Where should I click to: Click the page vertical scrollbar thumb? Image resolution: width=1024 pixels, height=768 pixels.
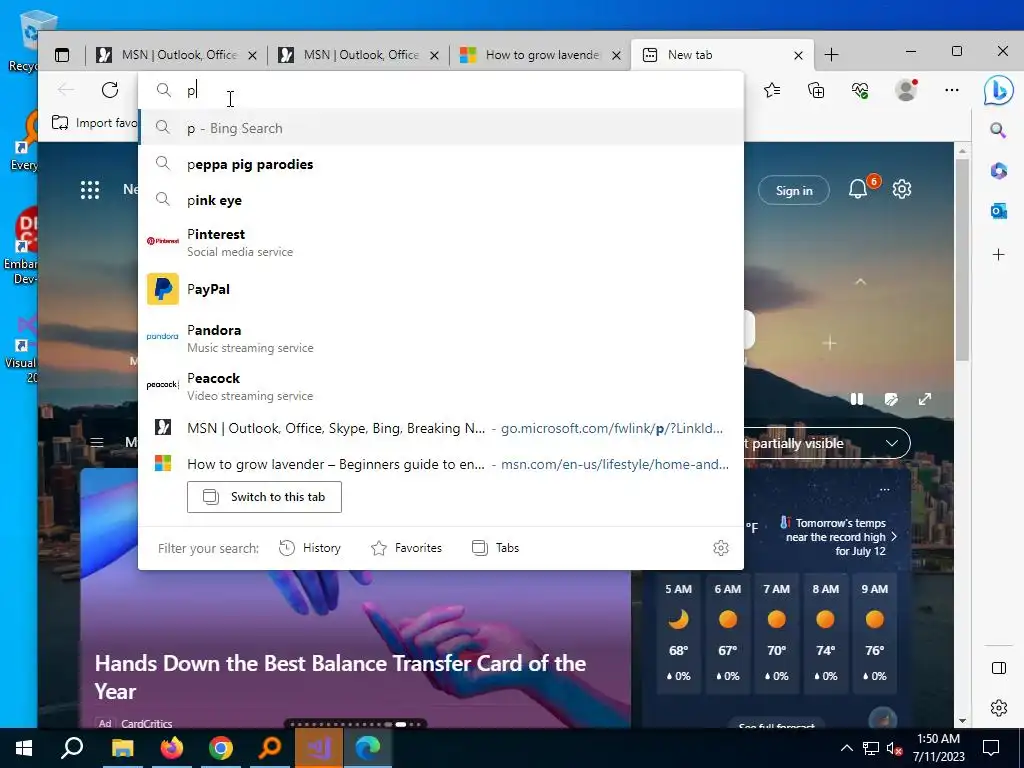(x=961, y=258)
